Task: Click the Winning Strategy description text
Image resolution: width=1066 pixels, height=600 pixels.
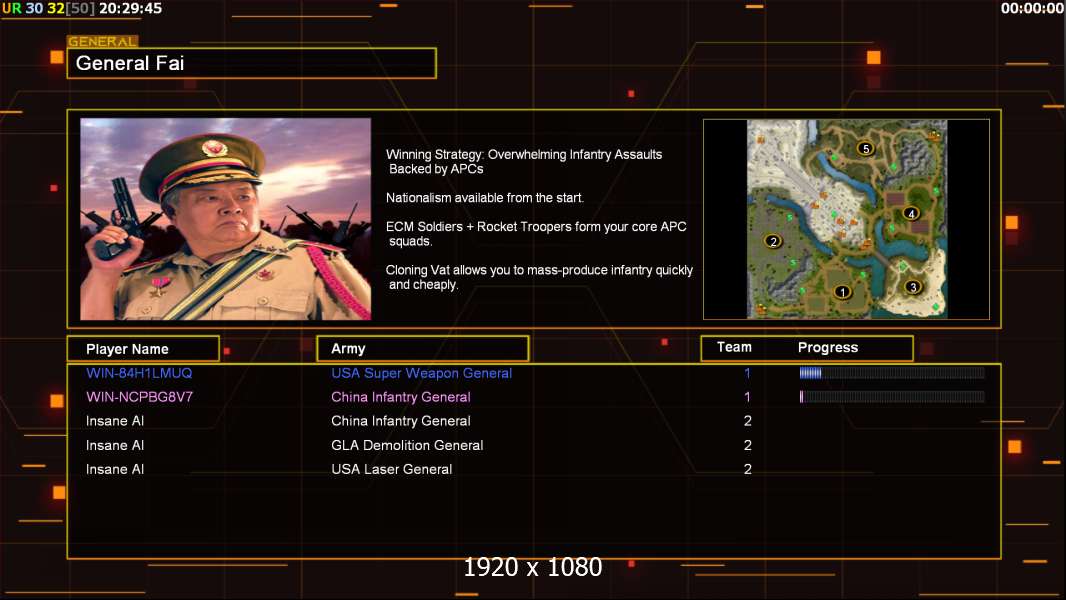Action: [524, 162]
